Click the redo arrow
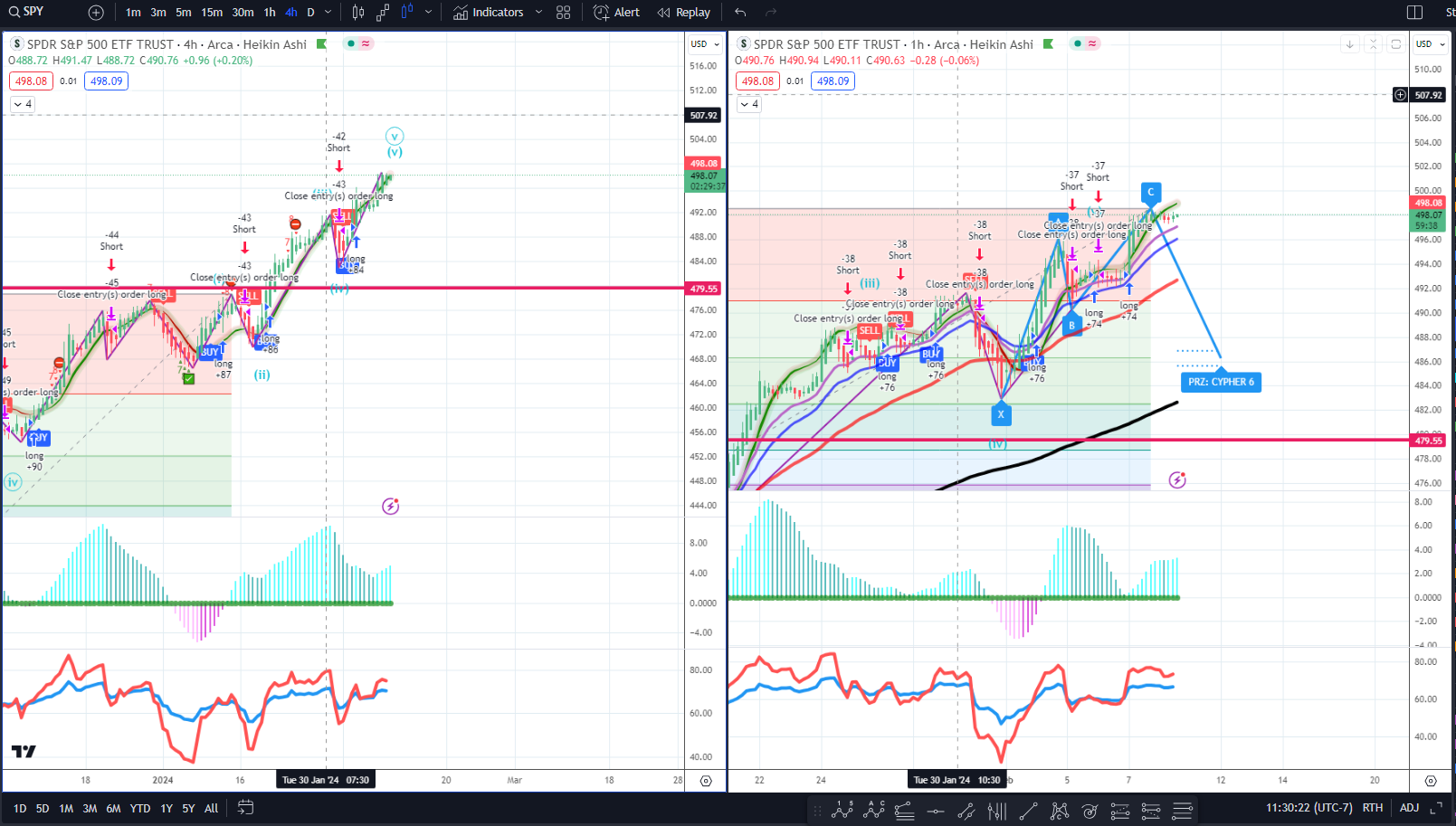1456x826 pixels. pos(771,13)
